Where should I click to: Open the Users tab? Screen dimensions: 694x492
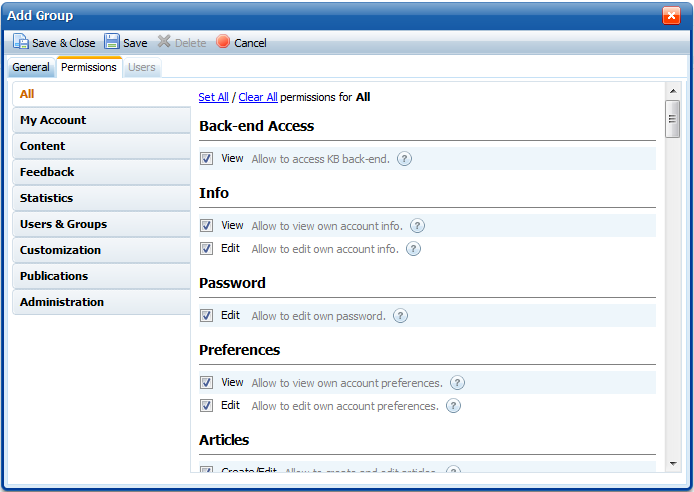coord(142,67)
